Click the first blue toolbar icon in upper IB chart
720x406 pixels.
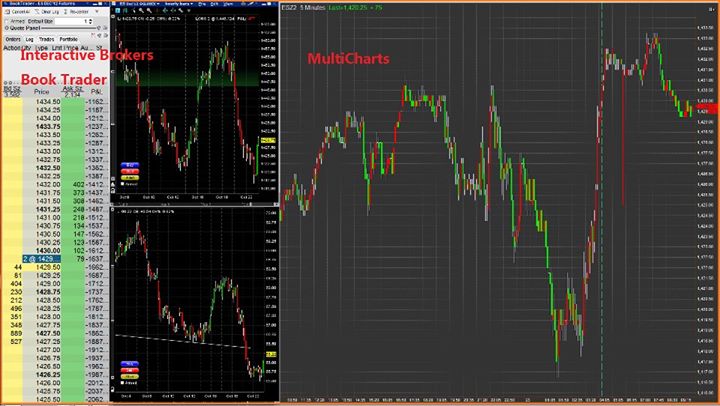118,10
